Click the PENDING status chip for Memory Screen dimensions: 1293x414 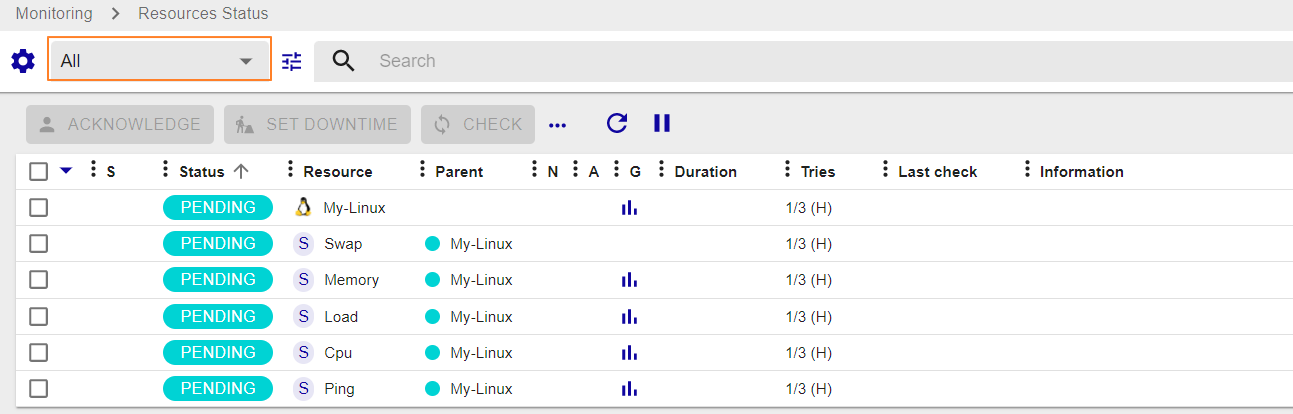pyautogui.click(x=218, y=280)
